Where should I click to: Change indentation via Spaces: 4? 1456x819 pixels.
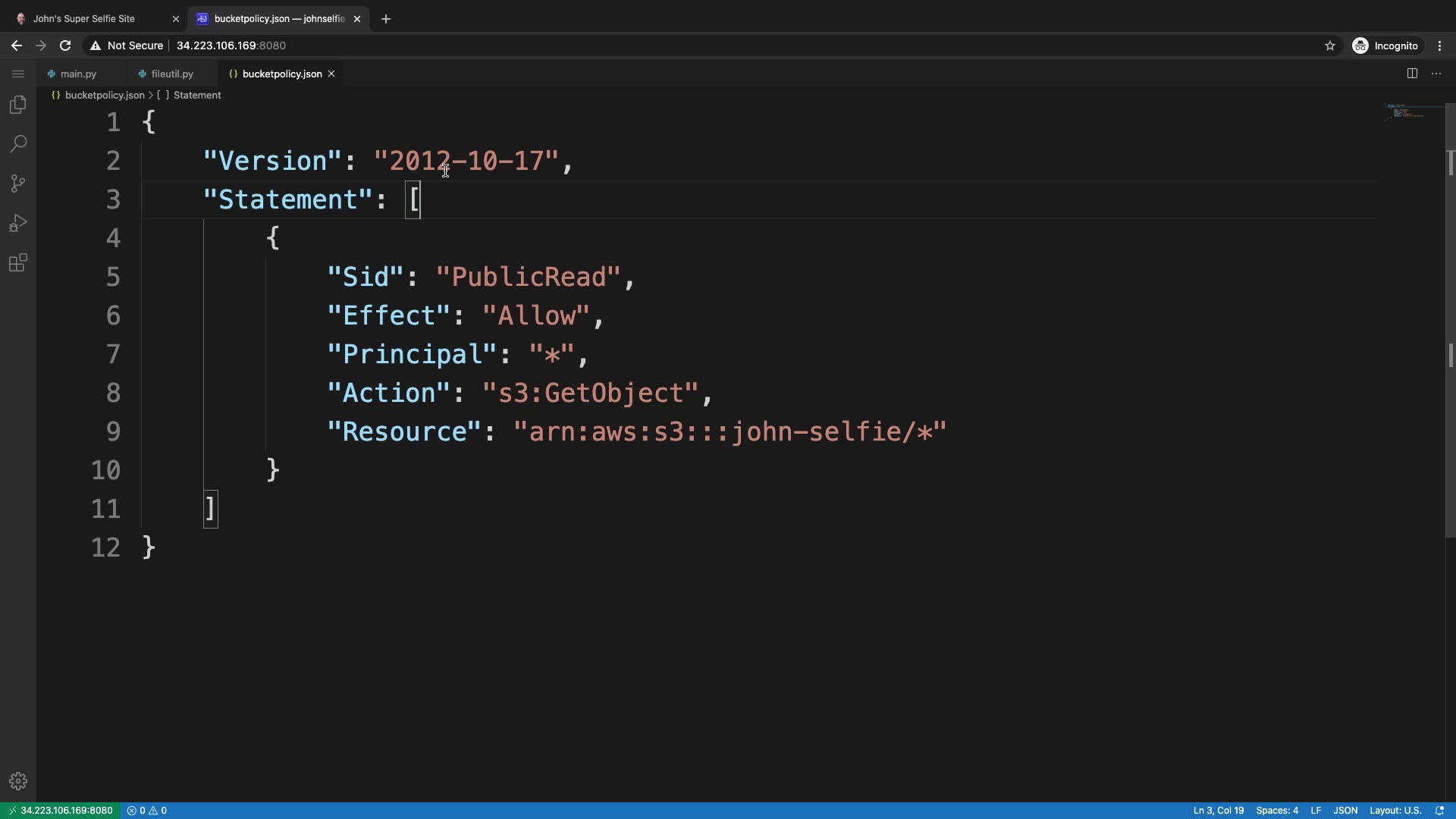click(x=1277, y=811)
